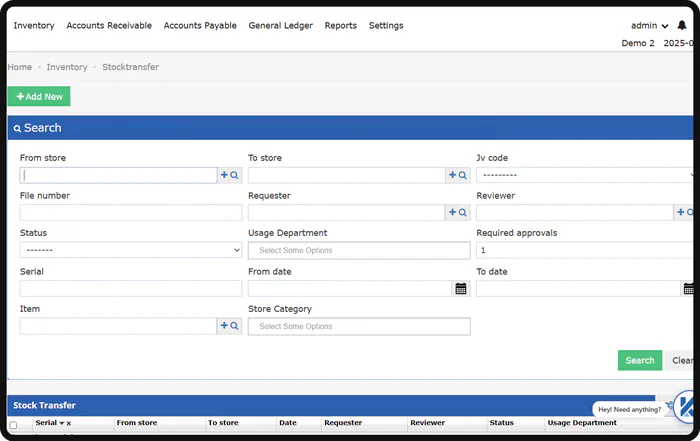Click the Stocktransfer breadcrumb
The width and height of the screenshot is (700, 441).
coord(130,67)
